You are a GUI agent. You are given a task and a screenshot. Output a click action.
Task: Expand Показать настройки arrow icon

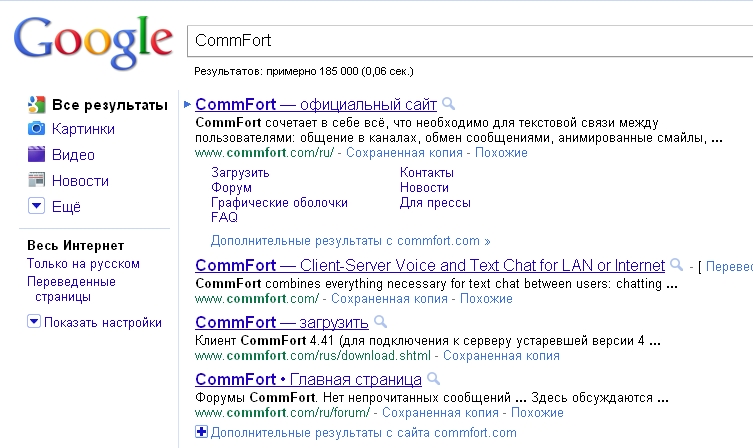coord(34,321)
